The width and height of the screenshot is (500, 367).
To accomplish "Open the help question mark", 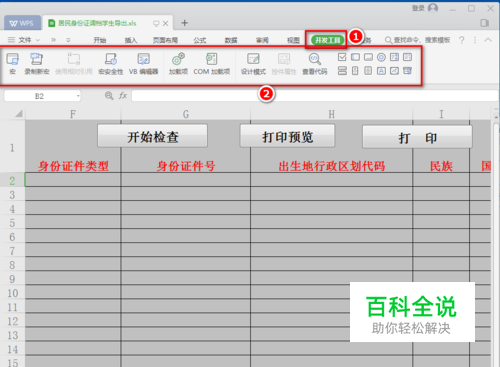I will [462, 40].
